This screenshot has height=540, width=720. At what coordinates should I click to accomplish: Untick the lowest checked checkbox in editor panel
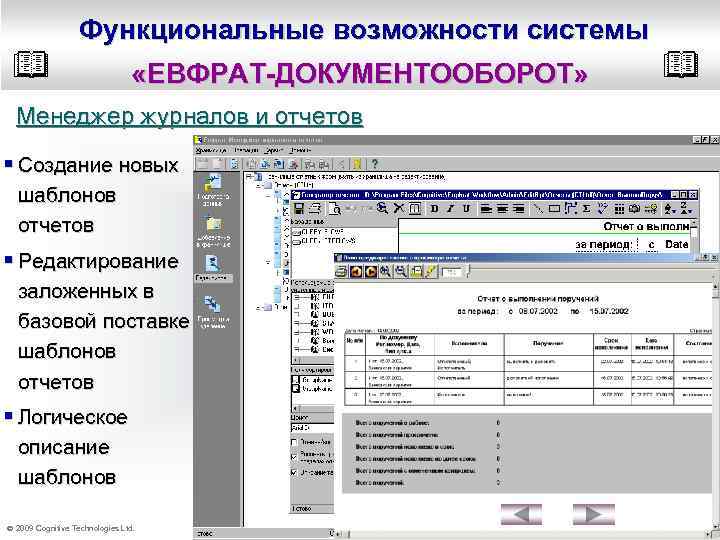(x=294, y=472)
